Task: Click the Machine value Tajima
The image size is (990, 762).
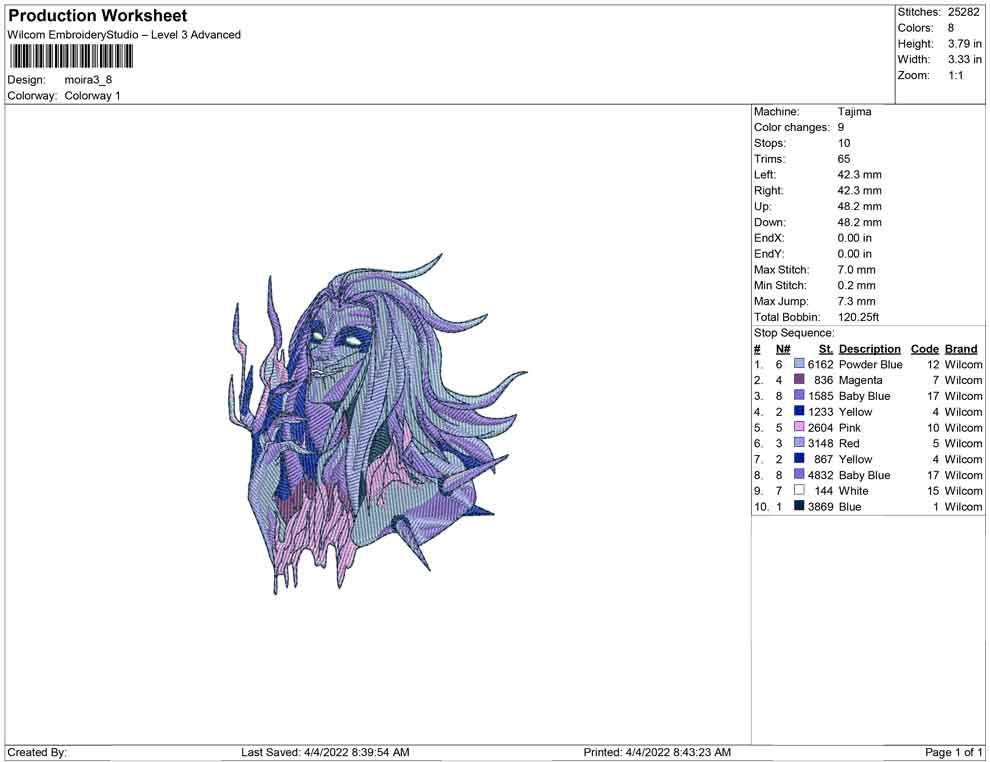Action: pos(854,111)
